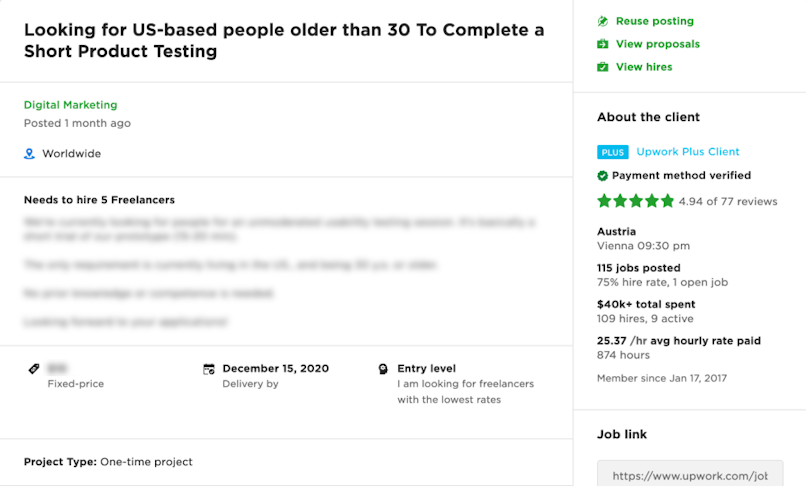Click the 115 jobs posted stat
The width and height of the screenshot is (806, 487).
638,268
